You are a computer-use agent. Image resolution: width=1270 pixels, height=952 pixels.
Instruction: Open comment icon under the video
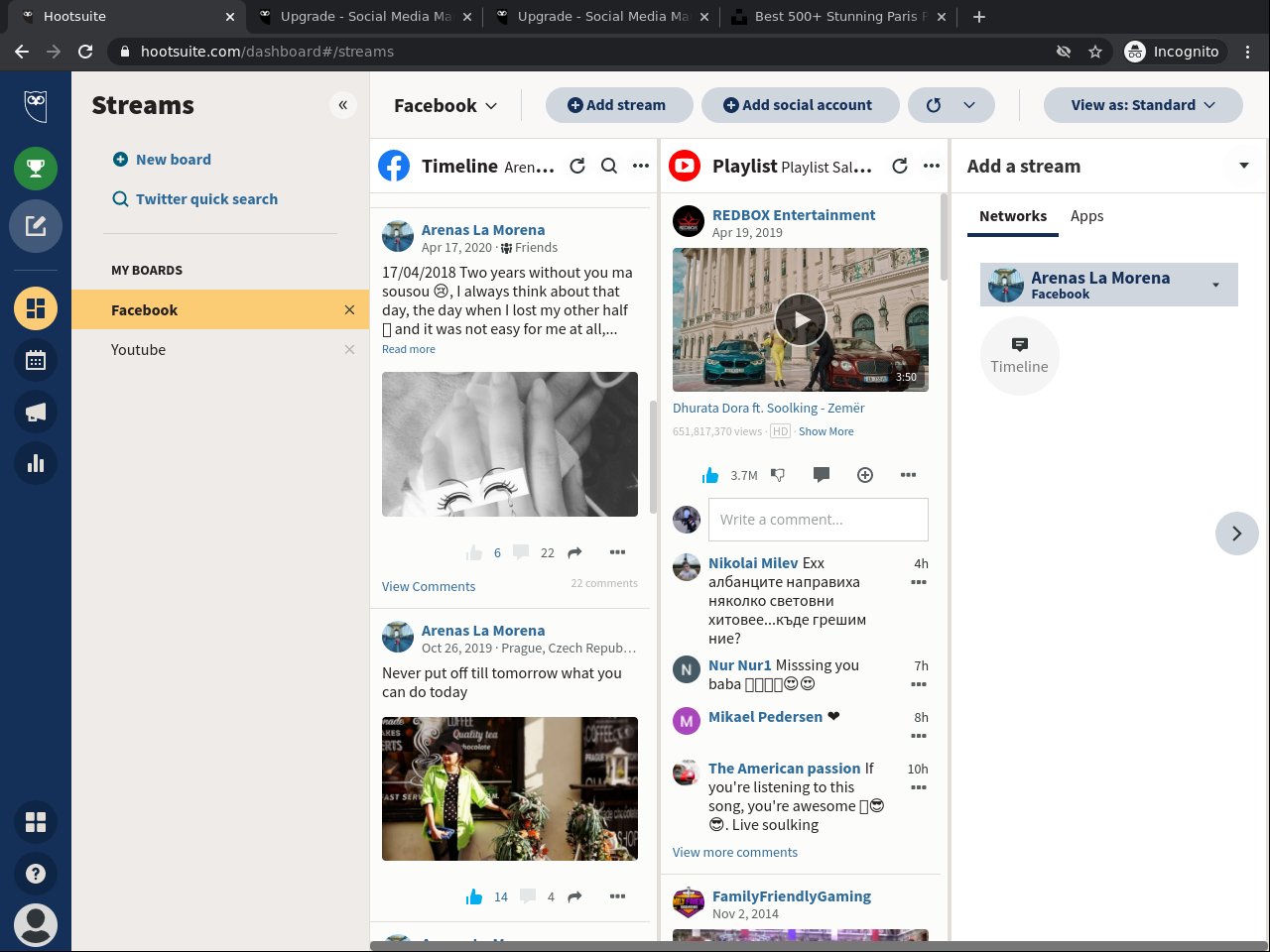pyautogui.click(x=822, y=475)
